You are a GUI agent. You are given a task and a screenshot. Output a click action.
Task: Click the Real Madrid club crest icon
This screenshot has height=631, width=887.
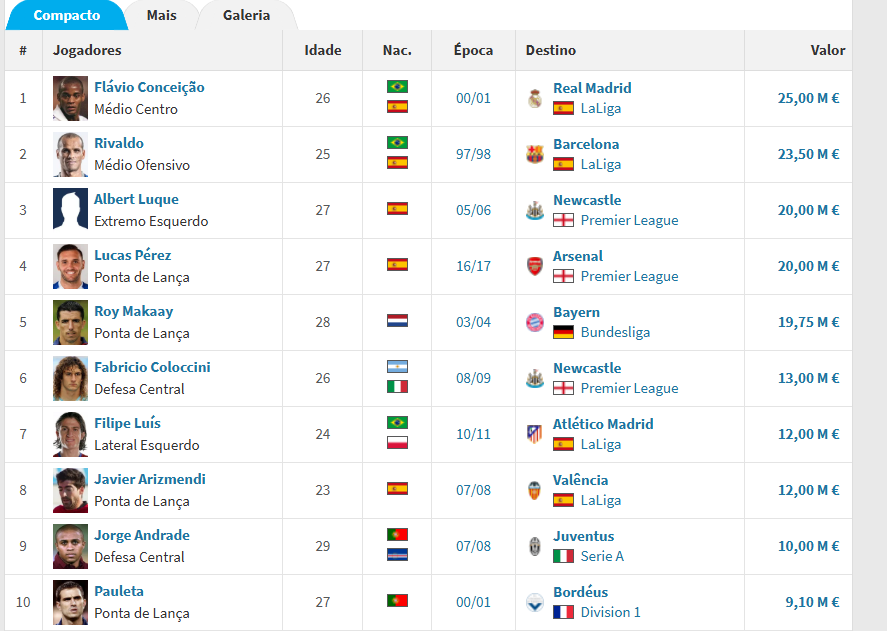pyautogui.click(x=535, y=98)
